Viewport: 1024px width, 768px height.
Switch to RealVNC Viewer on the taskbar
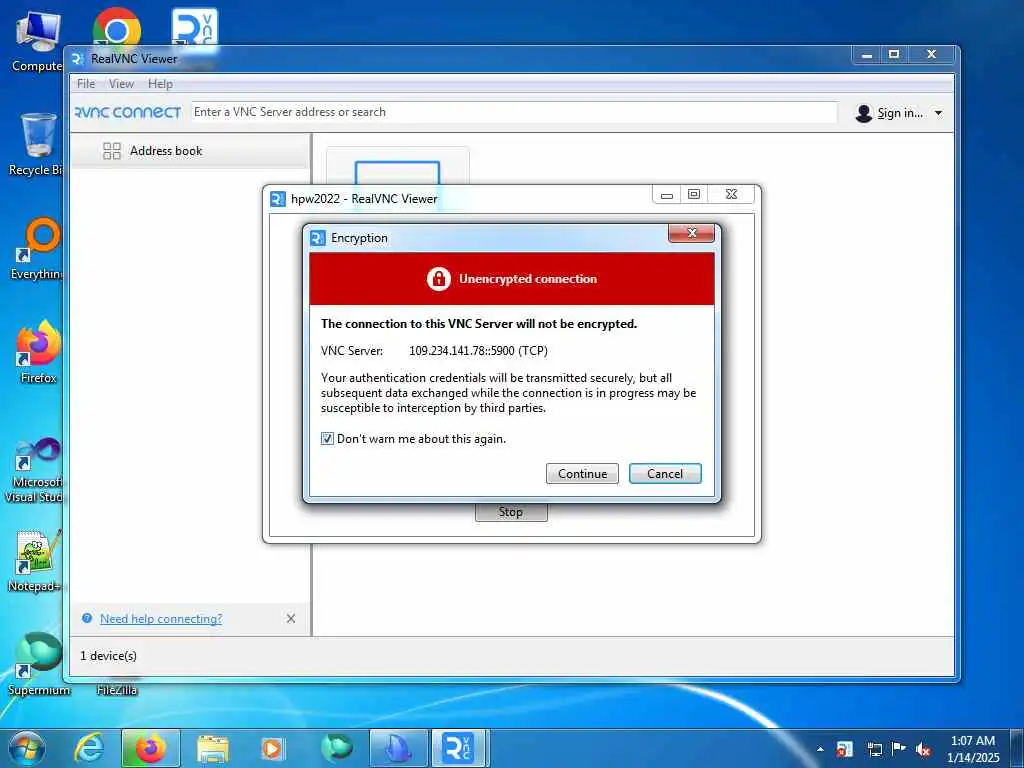click(x=460, y=749)
